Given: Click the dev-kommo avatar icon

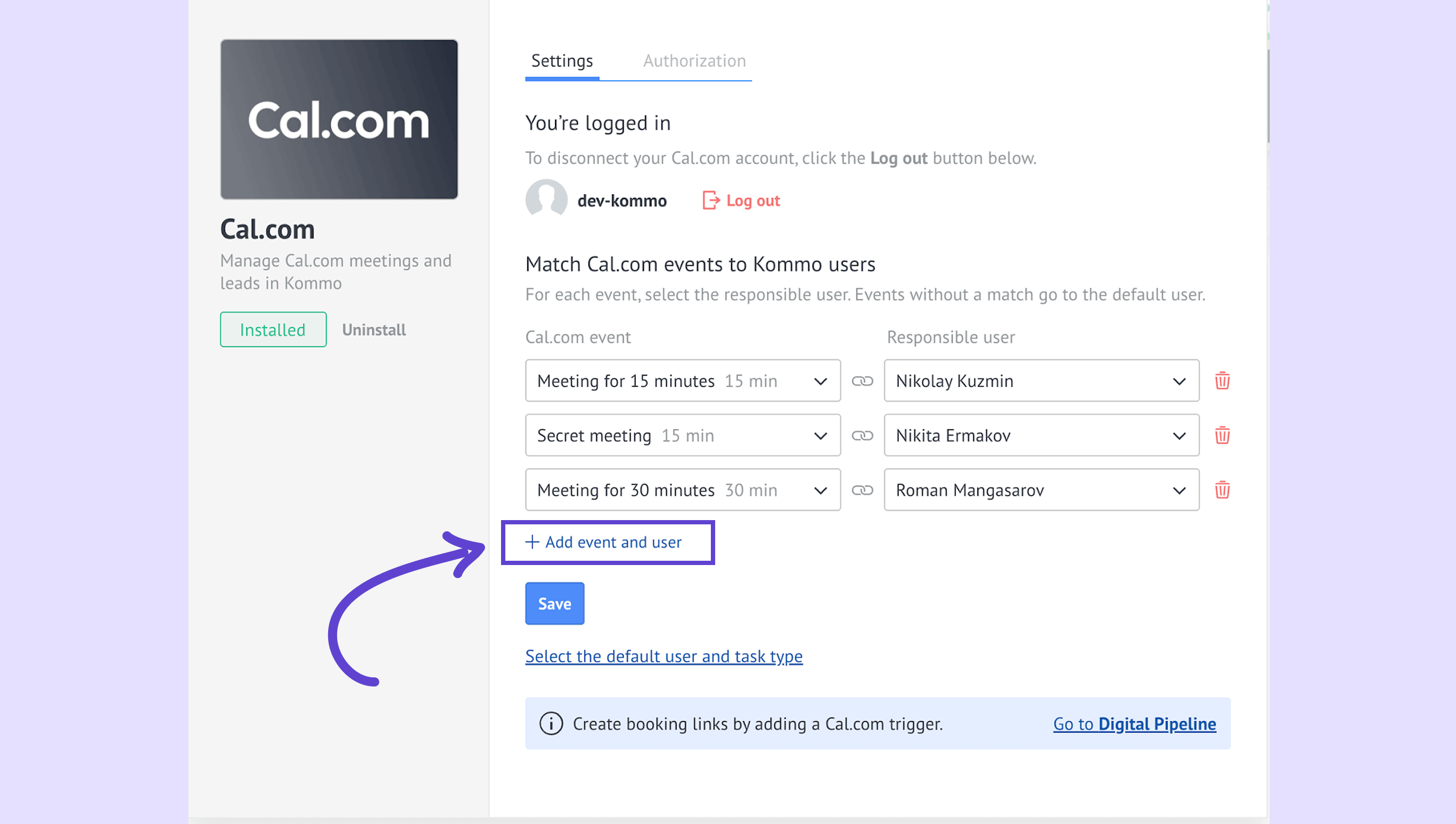Looking at the screenshot, I should (x=545, y=199).
